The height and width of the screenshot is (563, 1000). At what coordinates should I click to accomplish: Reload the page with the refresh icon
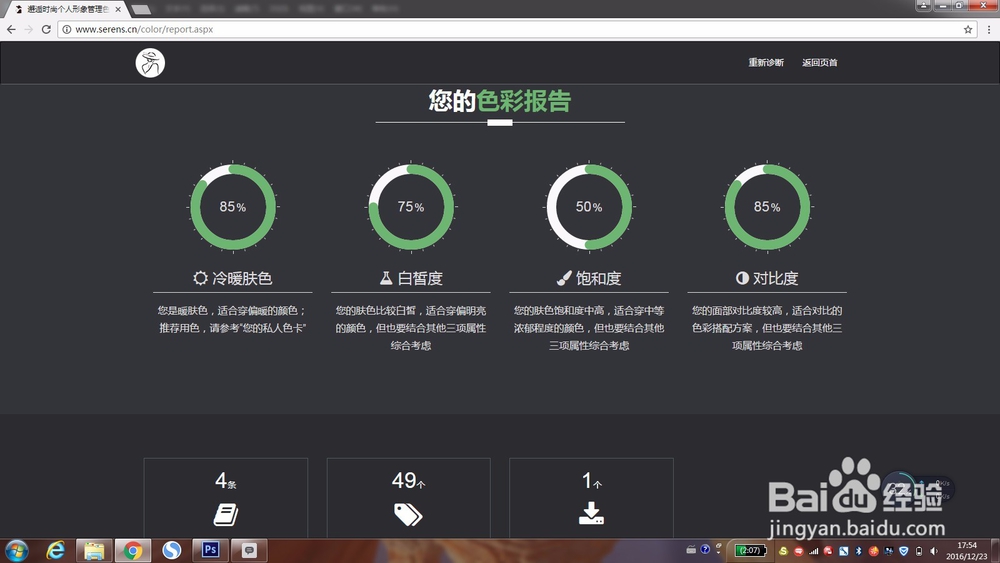click(46, 29)
